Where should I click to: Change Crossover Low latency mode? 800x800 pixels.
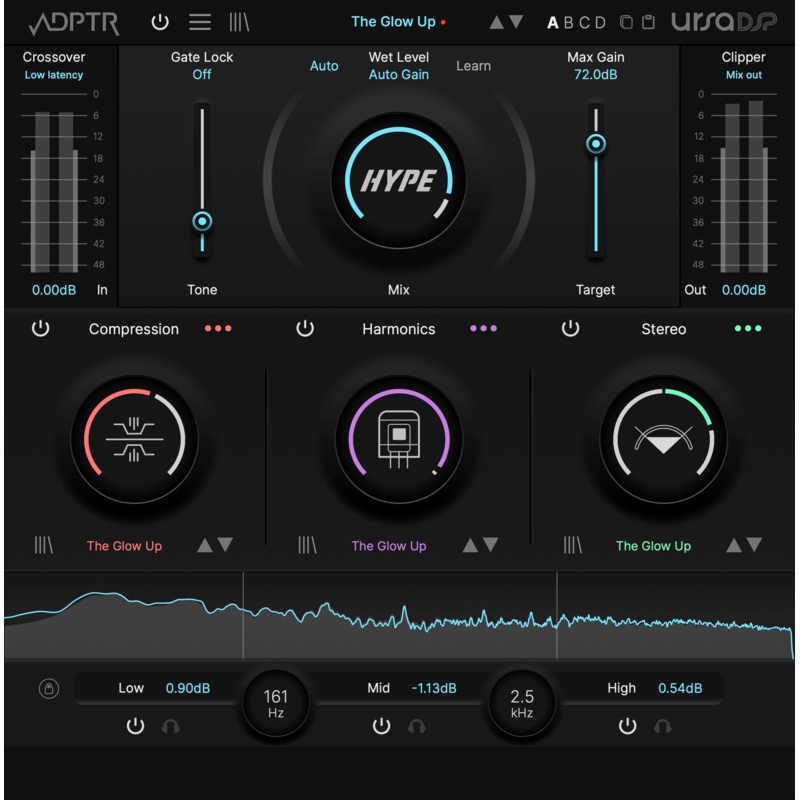(x=54, y=75)
